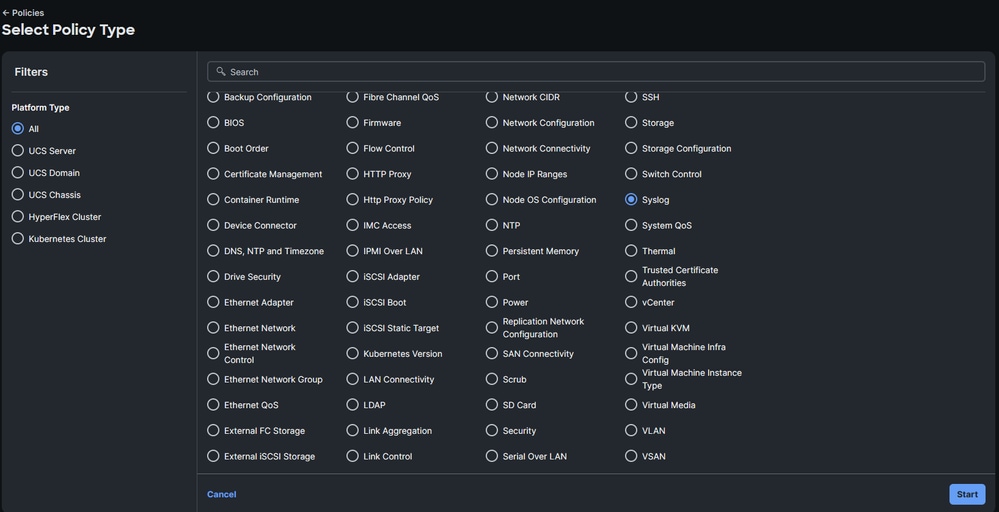
Task: Choose LDAP policy type
Action: 352,404
